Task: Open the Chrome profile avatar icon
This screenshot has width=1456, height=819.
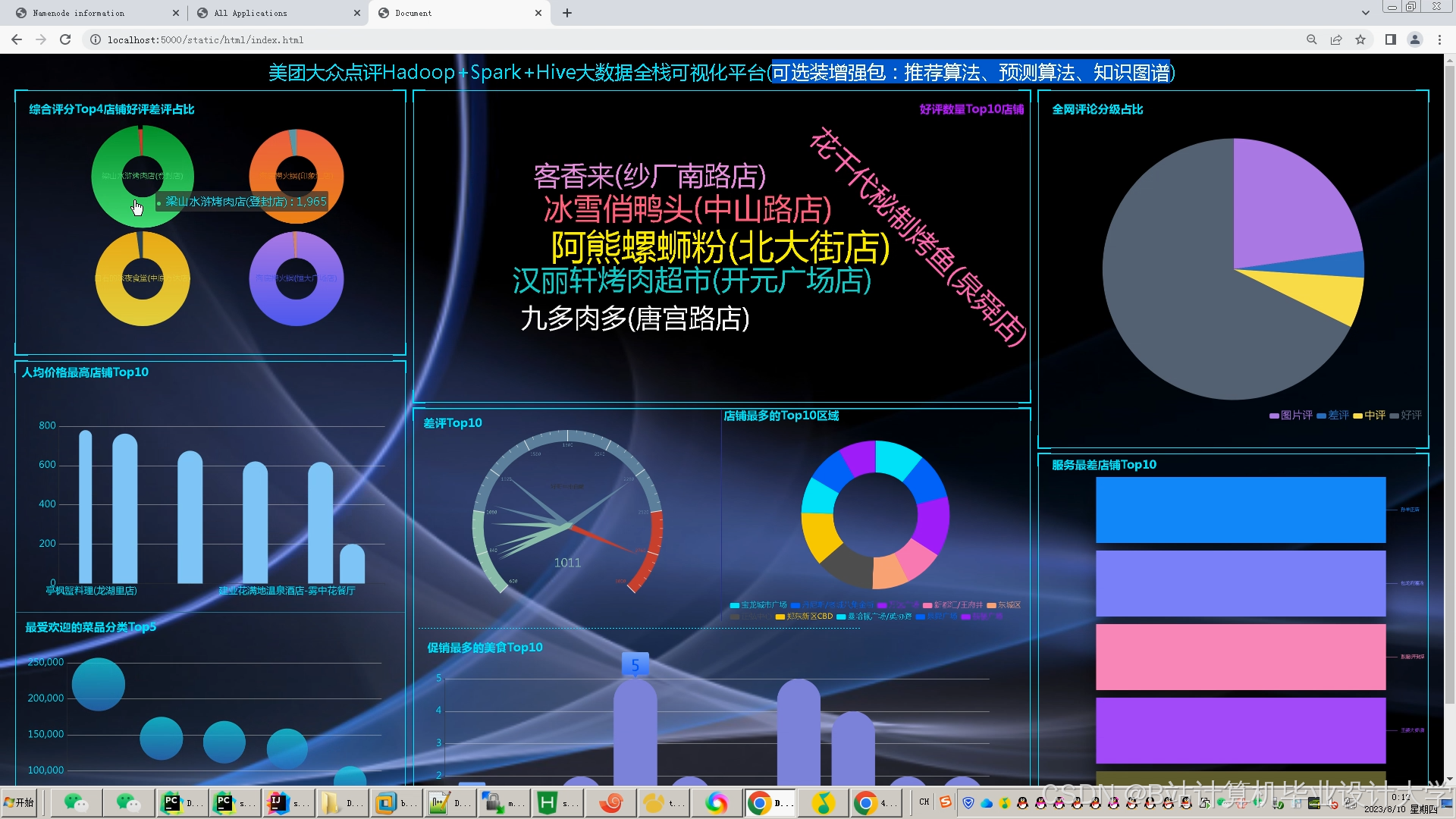Action: 1414,39
